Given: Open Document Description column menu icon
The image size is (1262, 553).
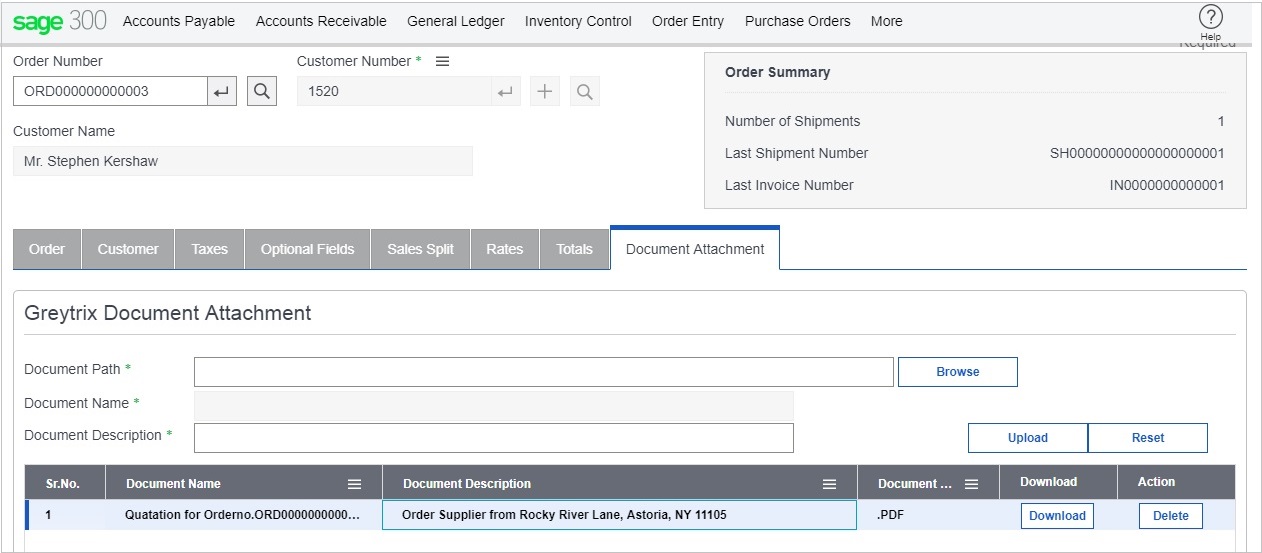Looking at the screenshot, I should pos(829,484).
